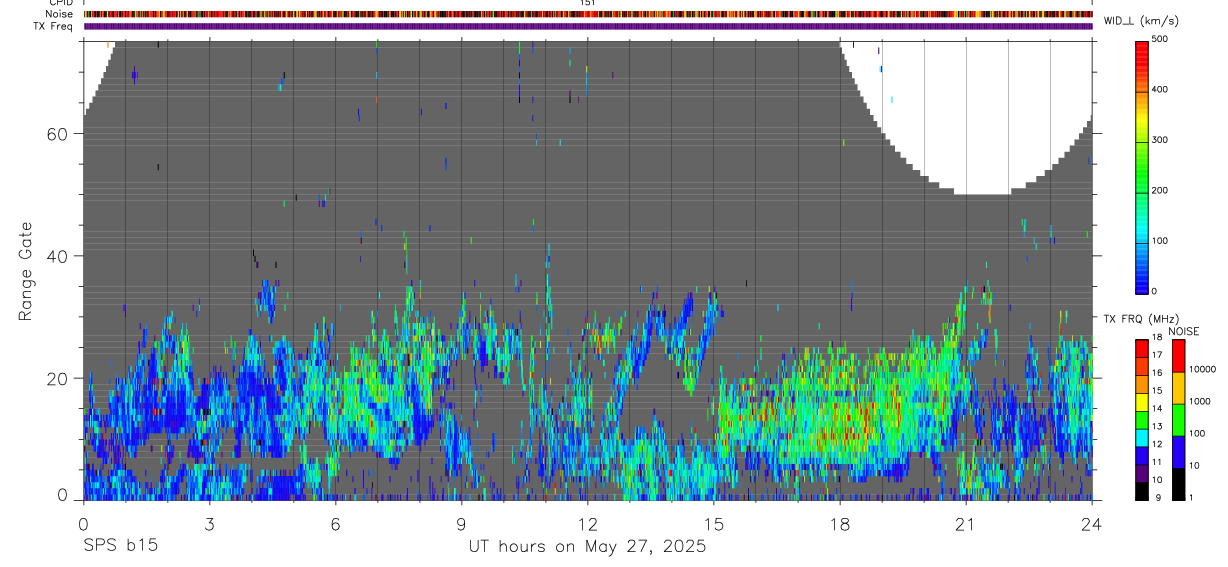Select the 500 km/s label on width scale

(x=1160, y=40)
